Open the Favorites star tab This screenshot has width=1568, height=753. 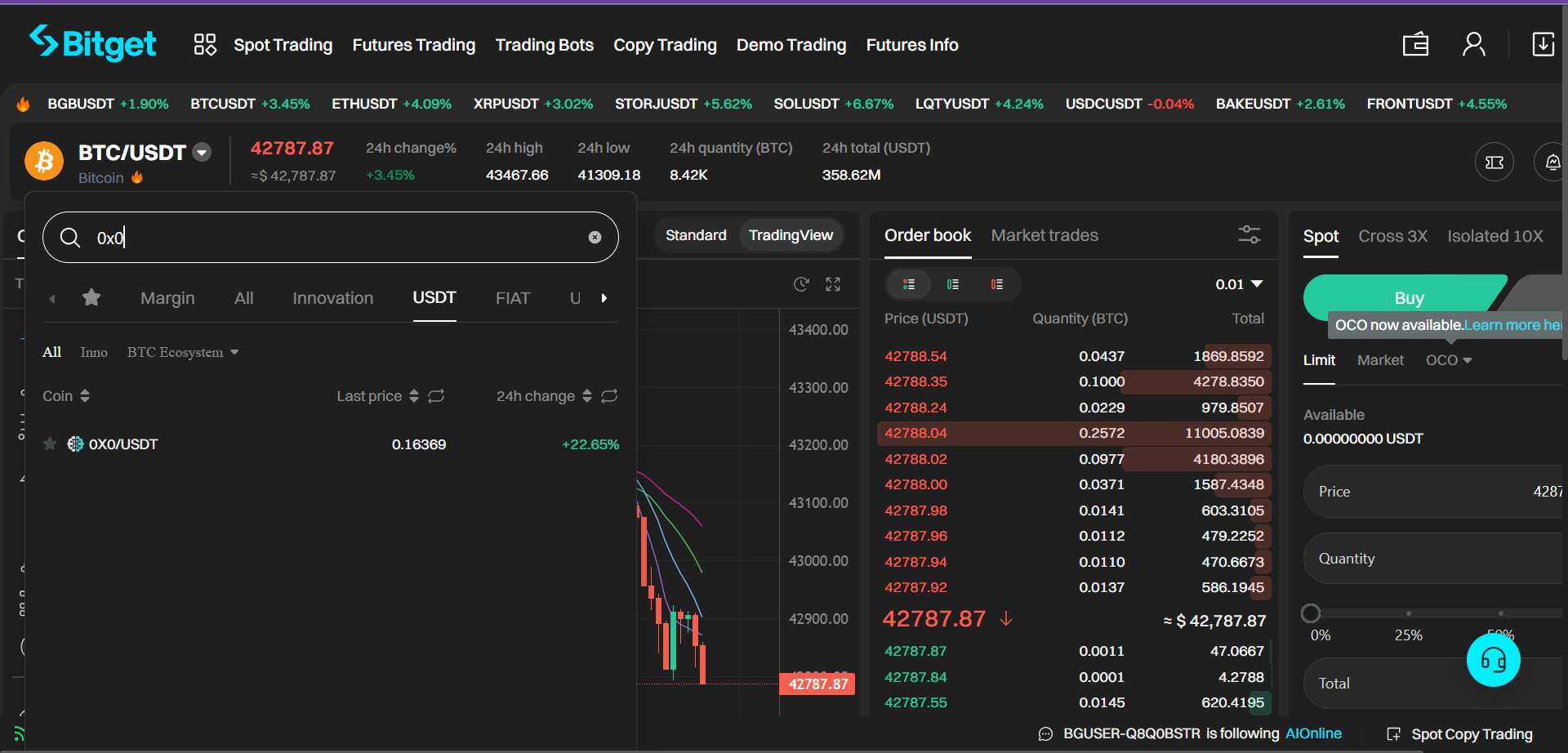pos(91,297)
